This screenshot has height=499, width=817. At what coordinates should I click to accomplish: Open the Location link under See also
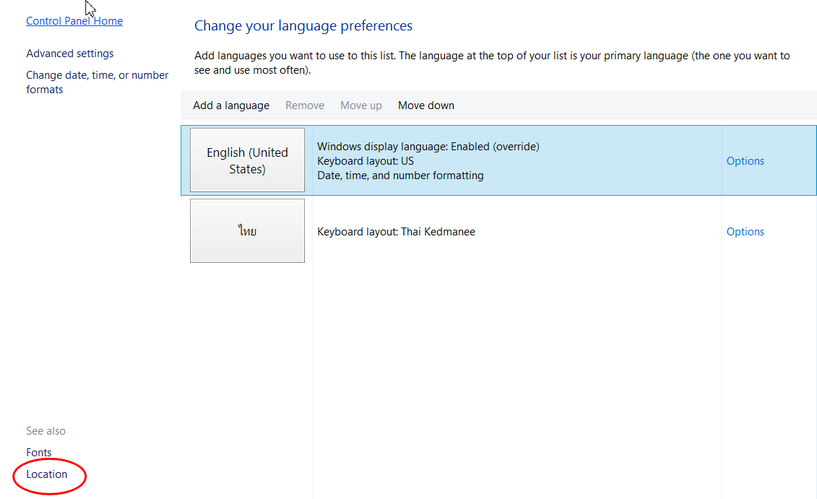click(47, 474)
